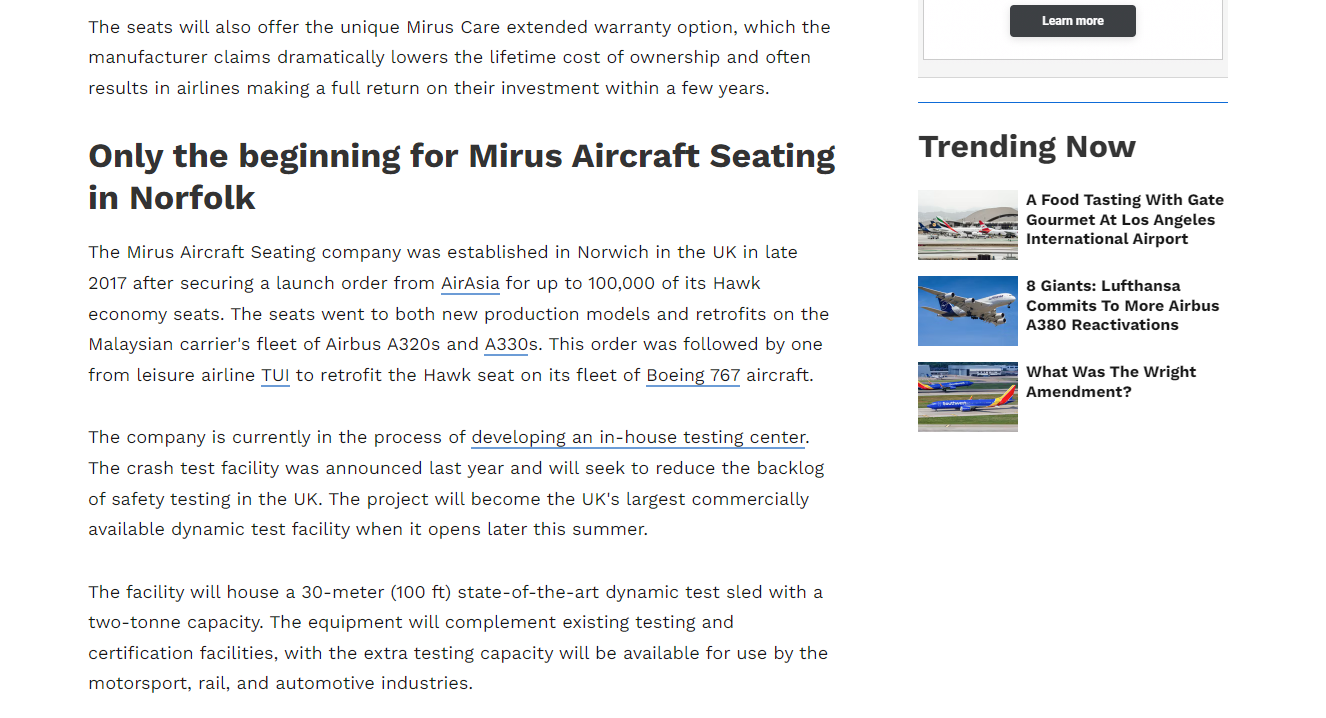This screenshot has height=718, width=1326.
Task: Read 'What Was The Wright Amendment?' article
Action: pos(1111,382)
